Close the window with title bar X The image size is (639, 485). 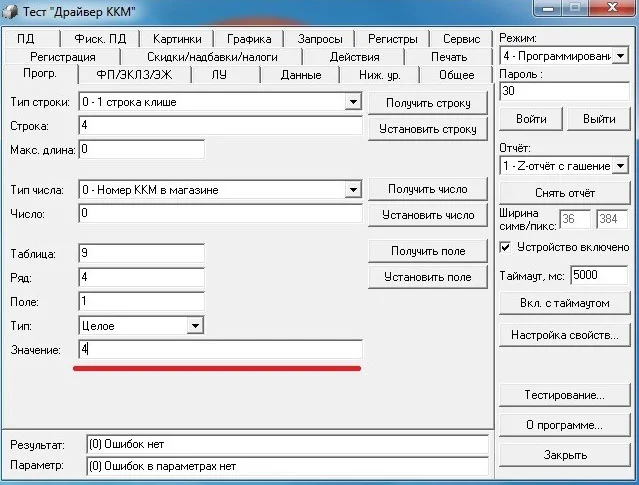click(612, 8)
